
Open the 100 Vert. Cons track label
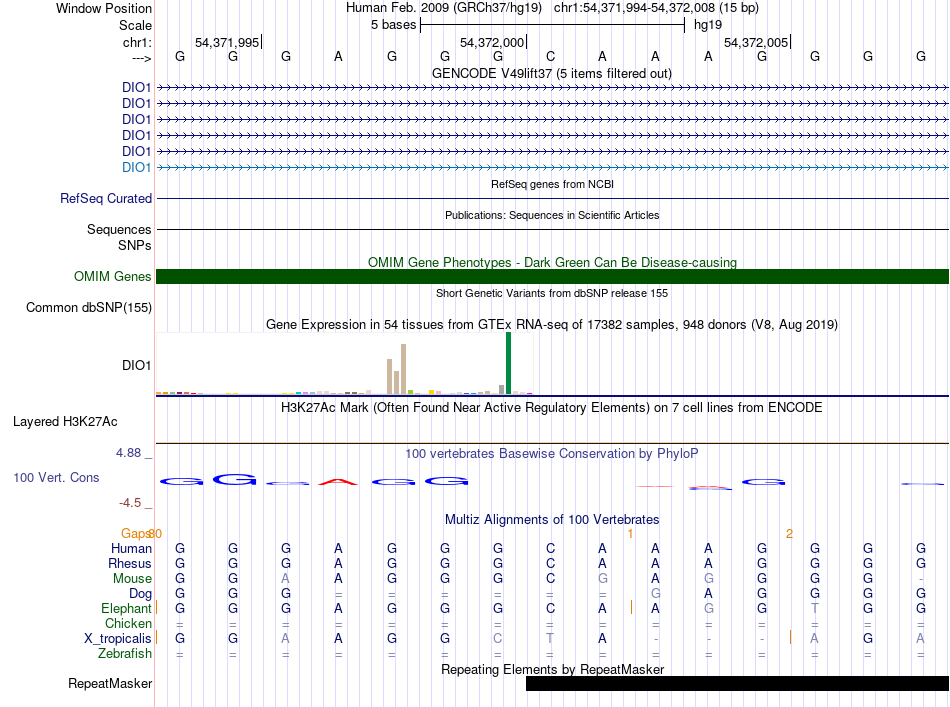click(56, 477)
